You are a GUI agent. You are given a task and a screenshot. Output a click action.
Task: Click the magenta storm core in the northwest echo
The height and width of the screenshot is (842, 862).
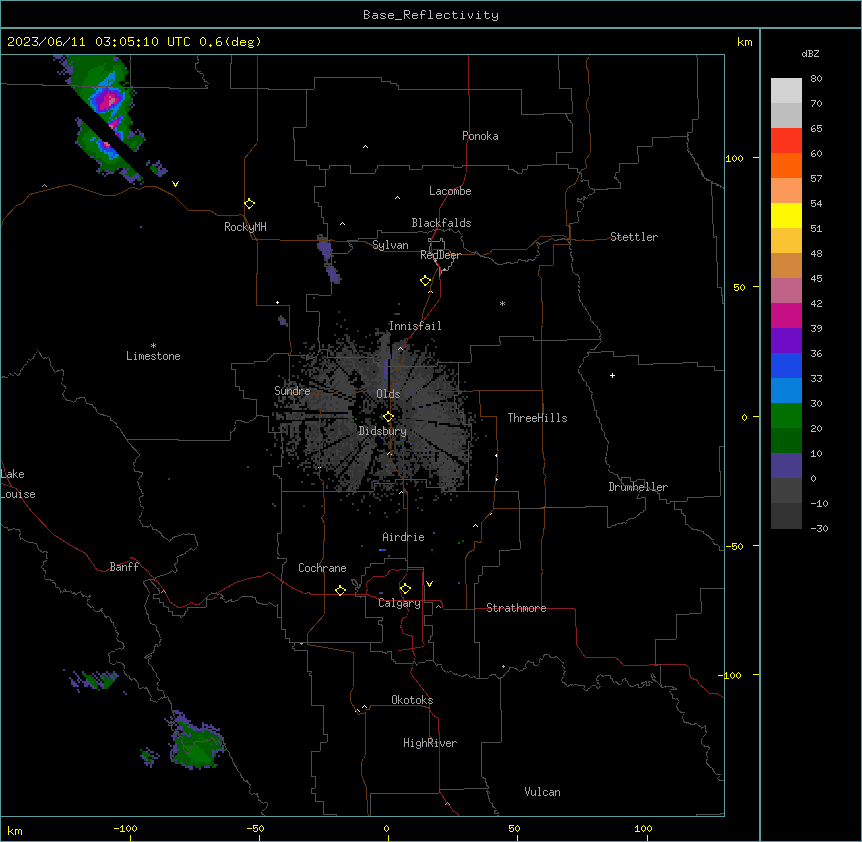109,101
